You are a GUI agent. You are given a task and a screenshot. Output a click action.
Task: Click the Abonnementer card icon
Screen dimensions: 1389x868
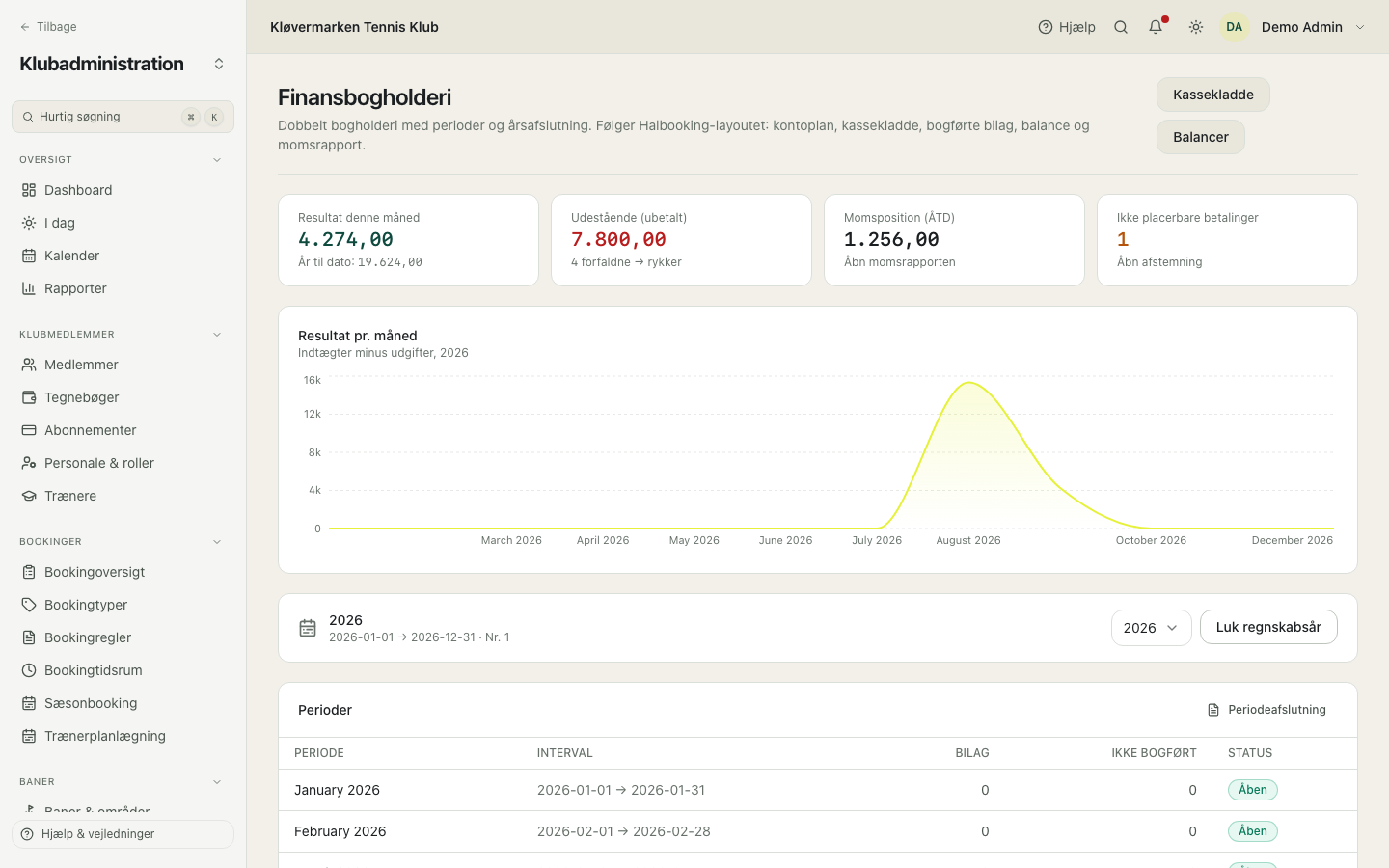(29, 430)
